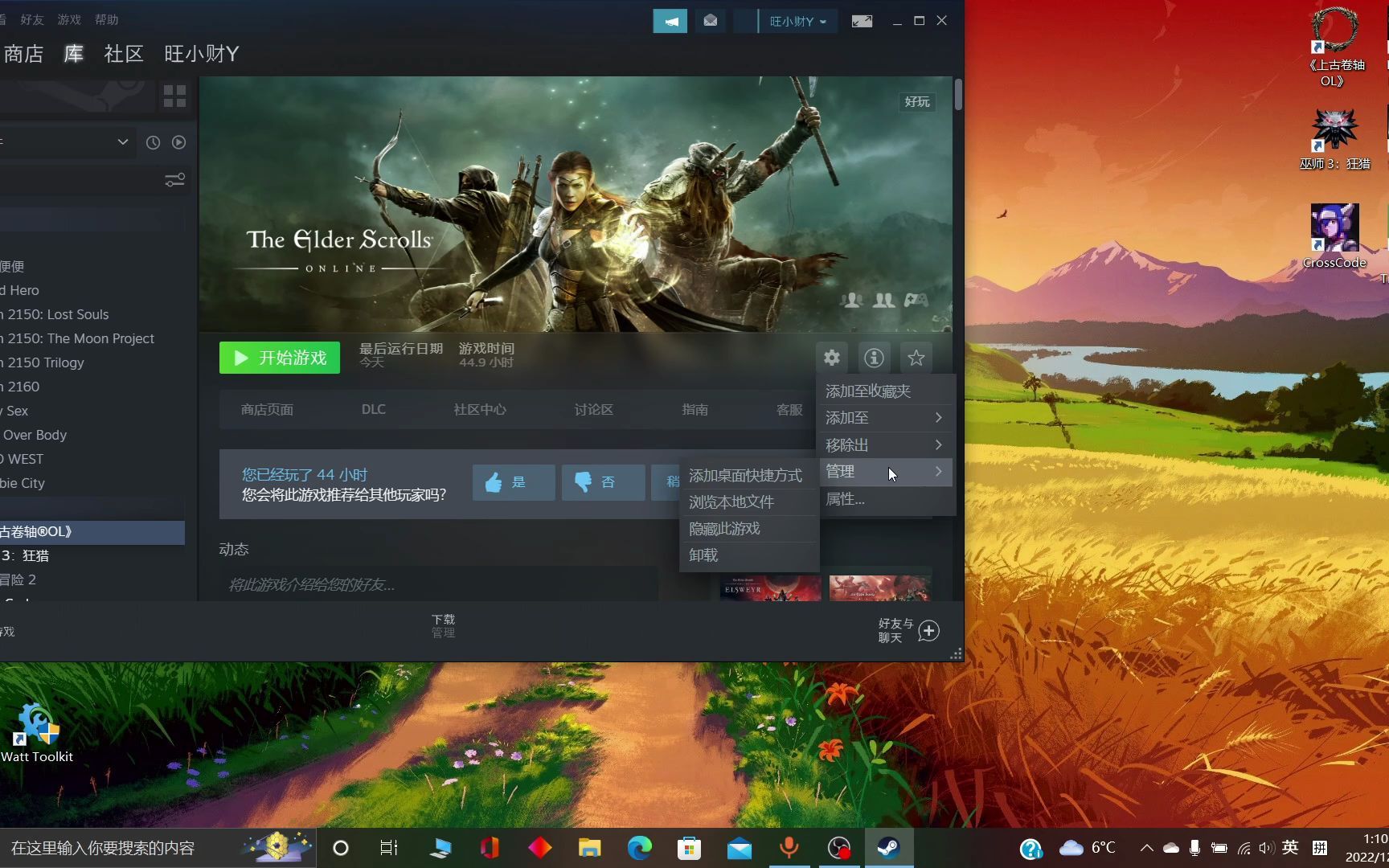Open 属性... from the context menu
Viewport: 1389px width, 868px height.
[886, 499]
